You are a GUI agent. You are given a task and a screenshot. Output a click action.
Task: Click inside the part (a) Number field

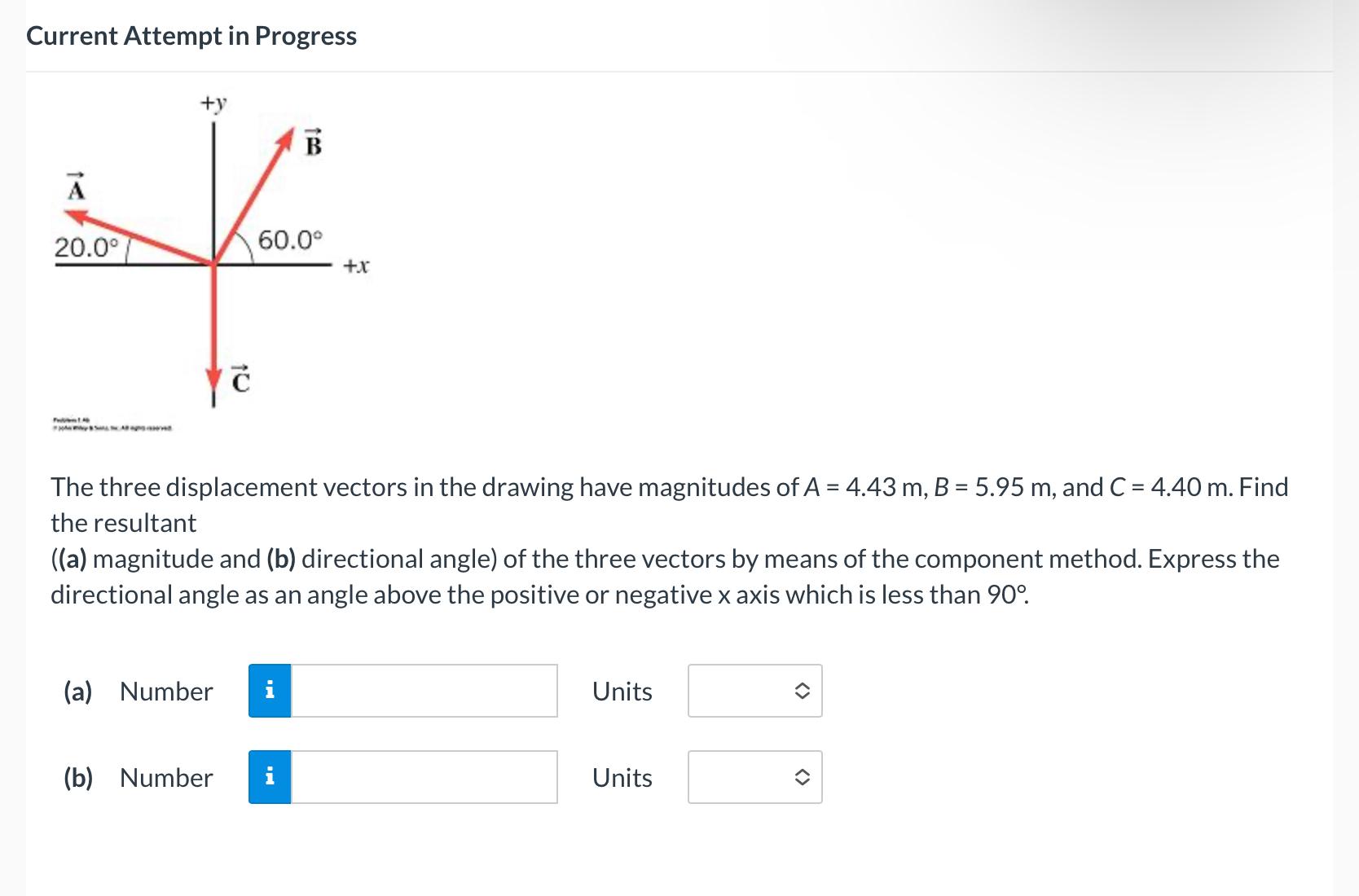point(424,691)
